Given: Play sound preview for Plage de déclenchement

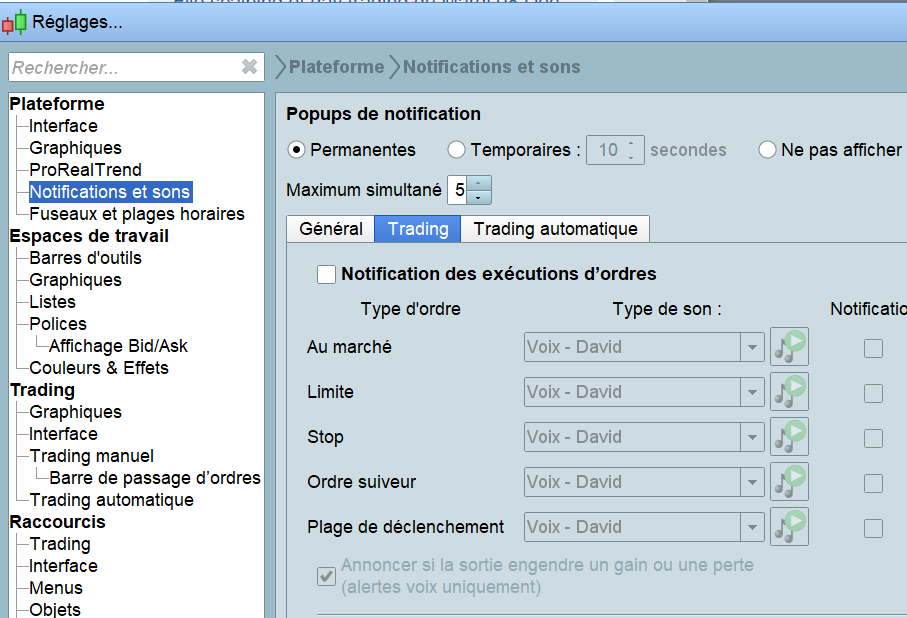Looking at the screenshot, I should (x=789, y=527).
